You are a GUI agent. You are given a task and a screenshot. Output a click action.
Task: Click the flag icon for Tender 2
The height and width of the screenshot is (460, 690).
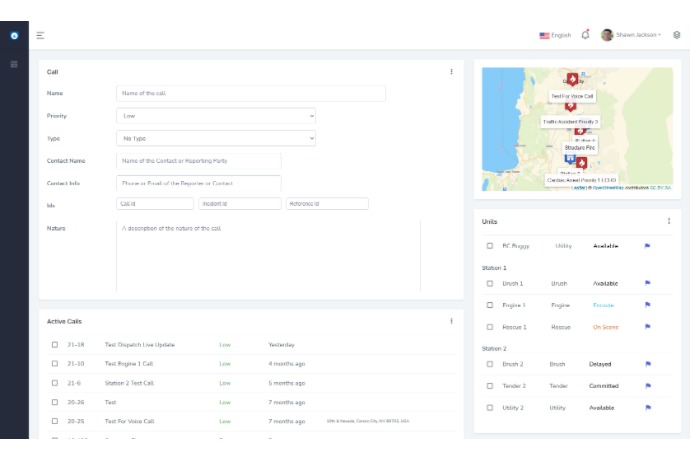648,386
